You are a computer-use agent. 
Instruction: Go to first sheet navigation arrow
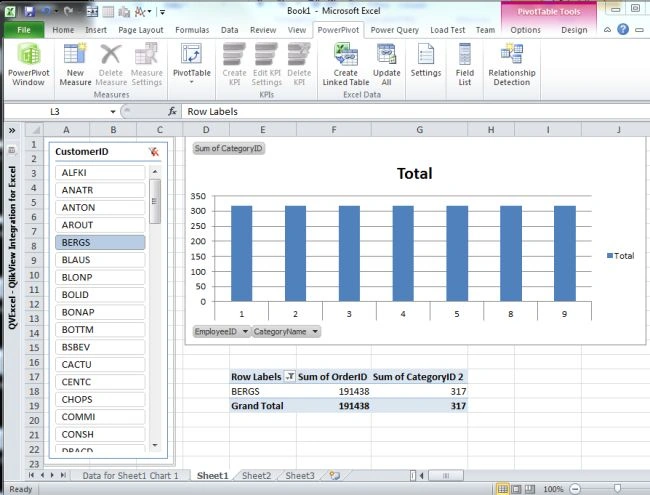point(32,475)
